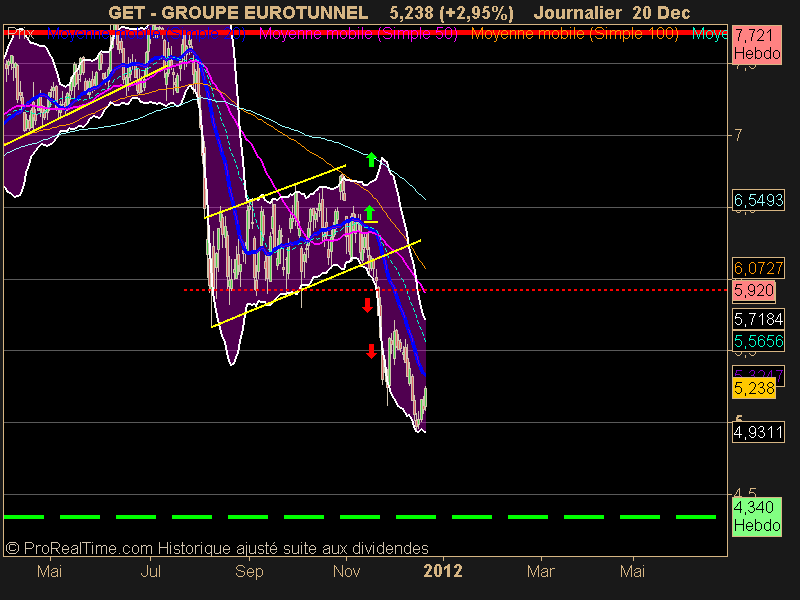Click the lowest red down arrow marker
Viewport: 800px width, 600px height.
click(x=371, y=351)
